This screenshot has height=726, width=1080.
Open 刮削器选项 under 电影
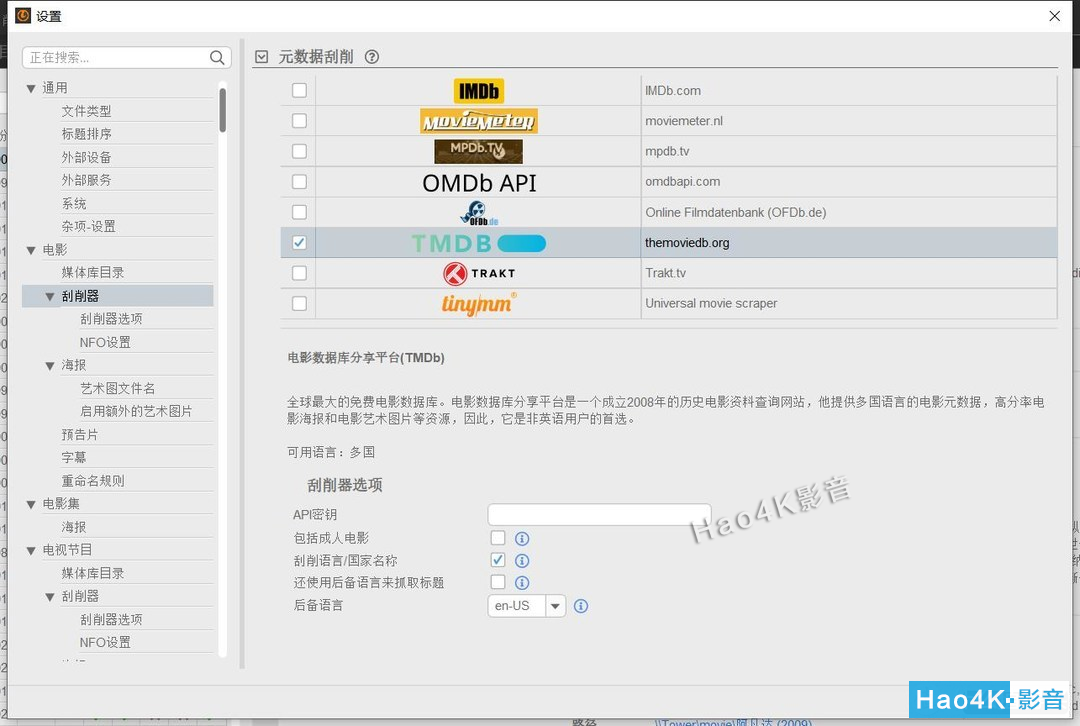pyautogui.click(x=111, y=318)
